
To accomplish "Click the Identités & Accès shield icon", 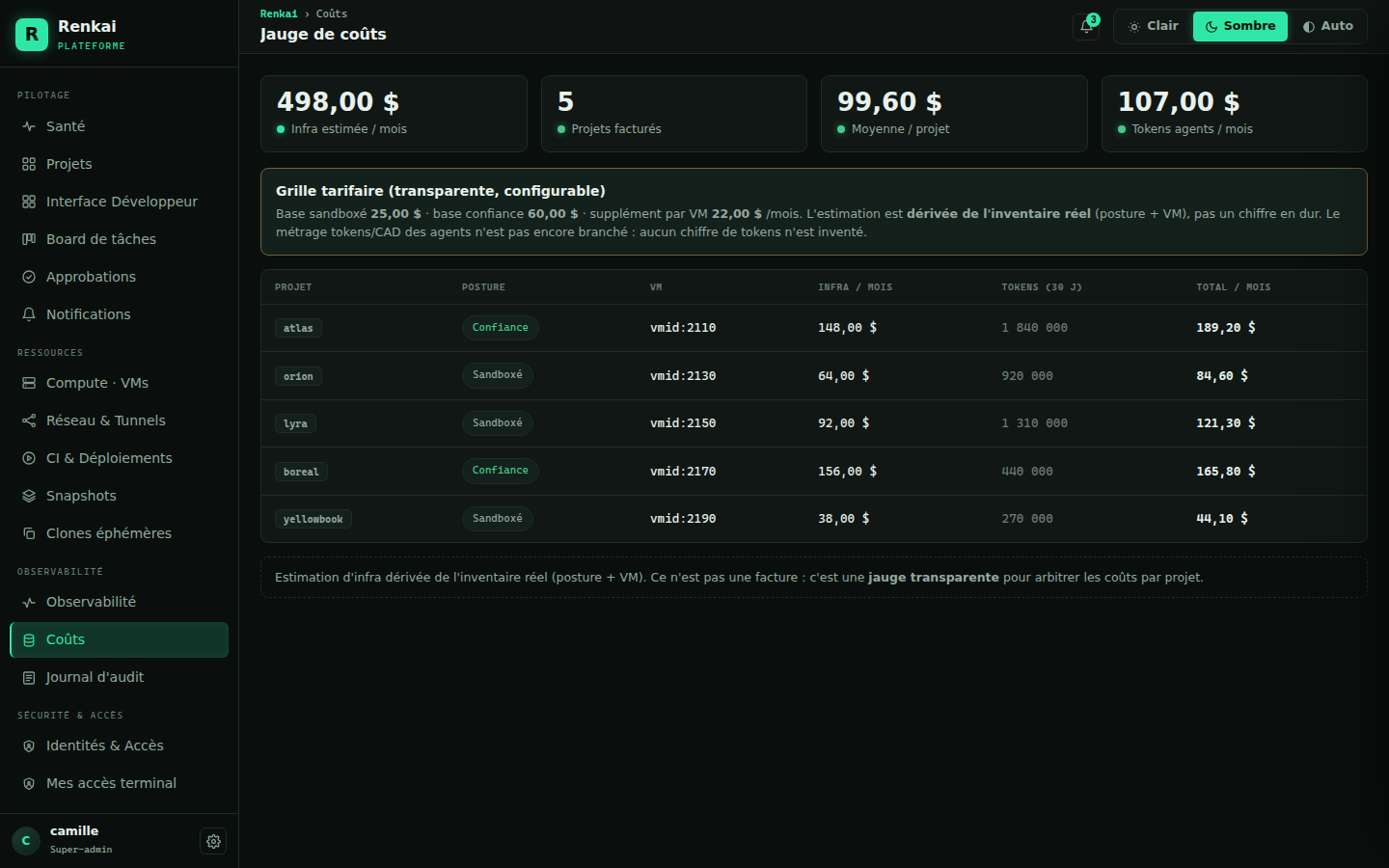I will [x=29, y=746].
